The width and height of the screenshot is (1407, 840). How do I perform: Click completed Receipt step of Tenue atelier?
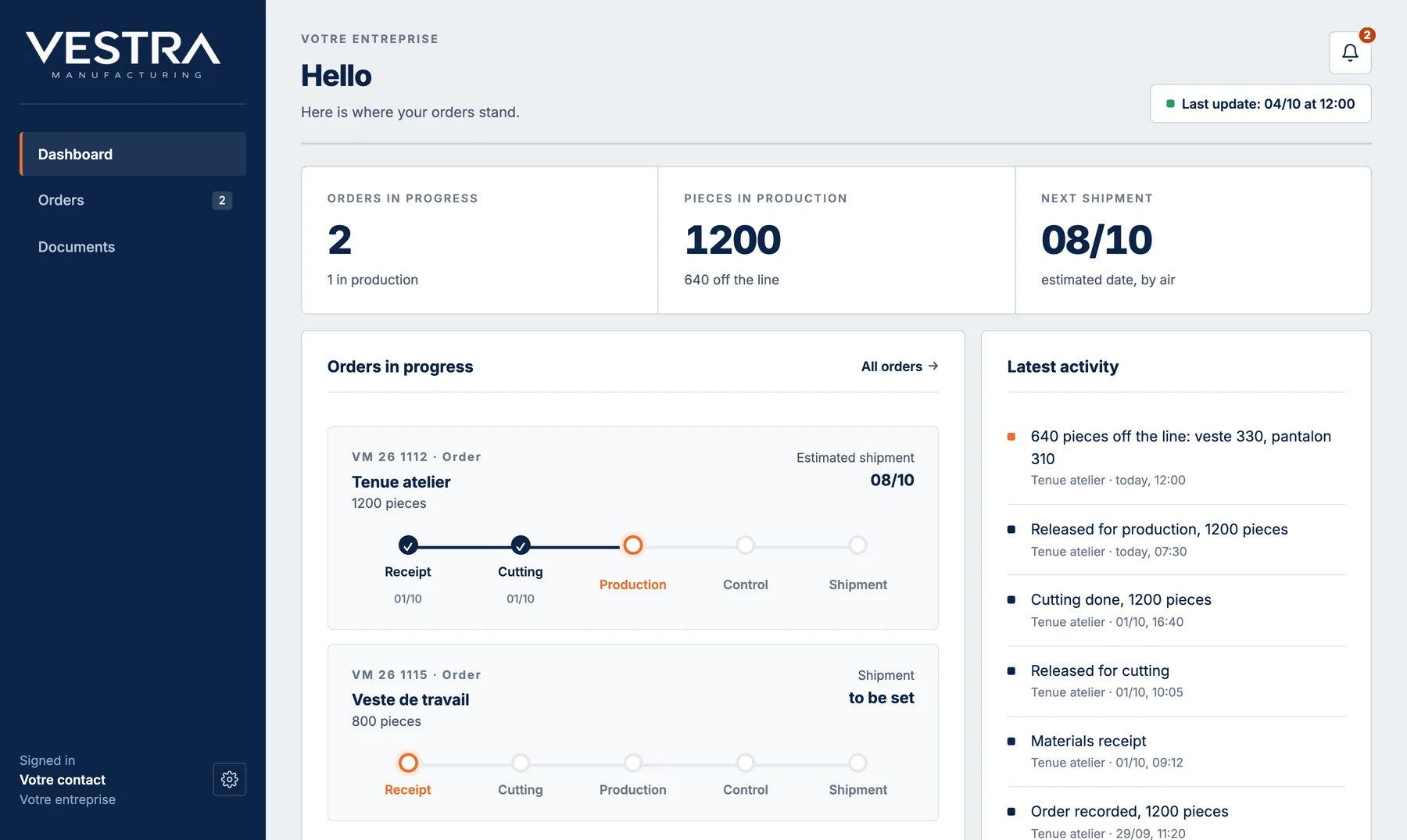click(408, 545)
